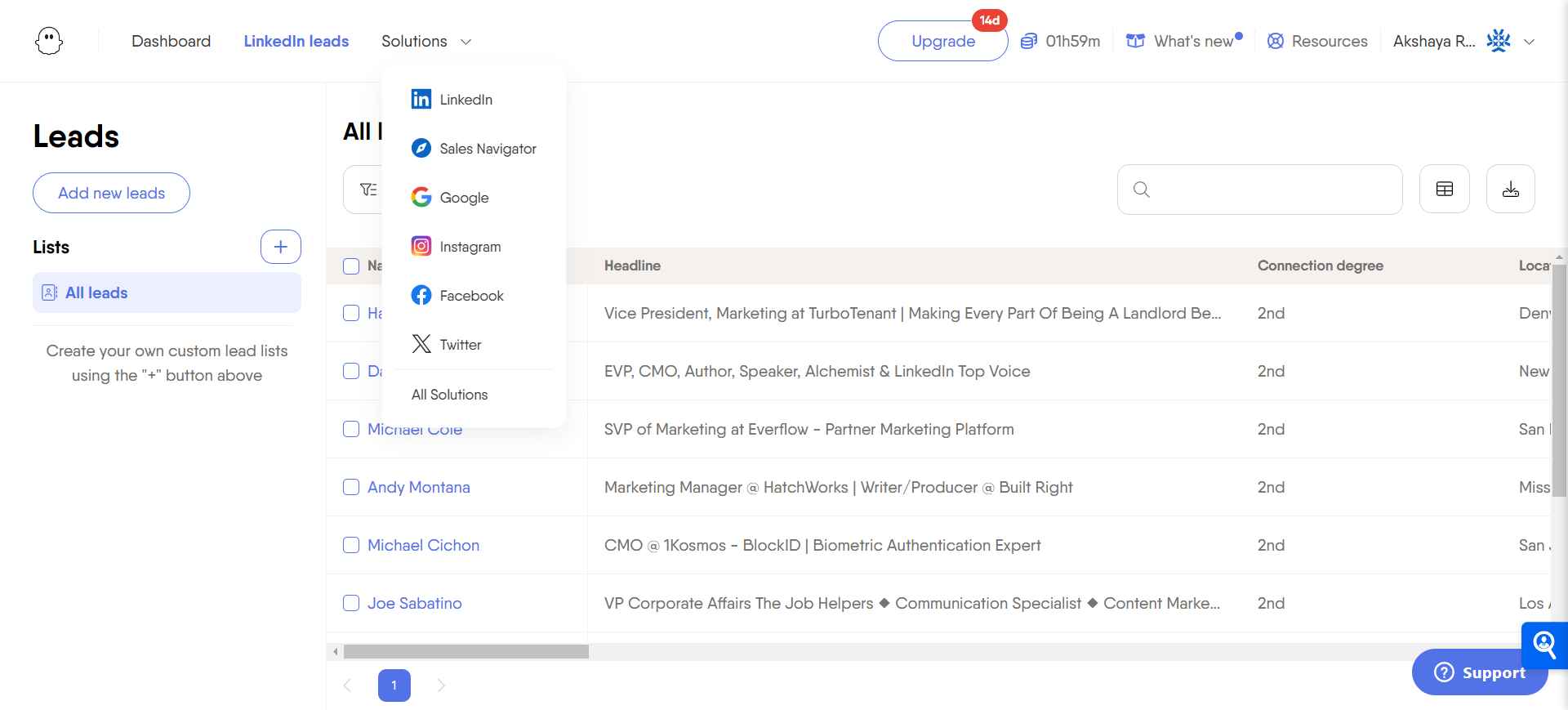Image resolution: width=1568 pixels, height=710 pixels.
Task: Select All leads list
Action: tap(167, 292)
